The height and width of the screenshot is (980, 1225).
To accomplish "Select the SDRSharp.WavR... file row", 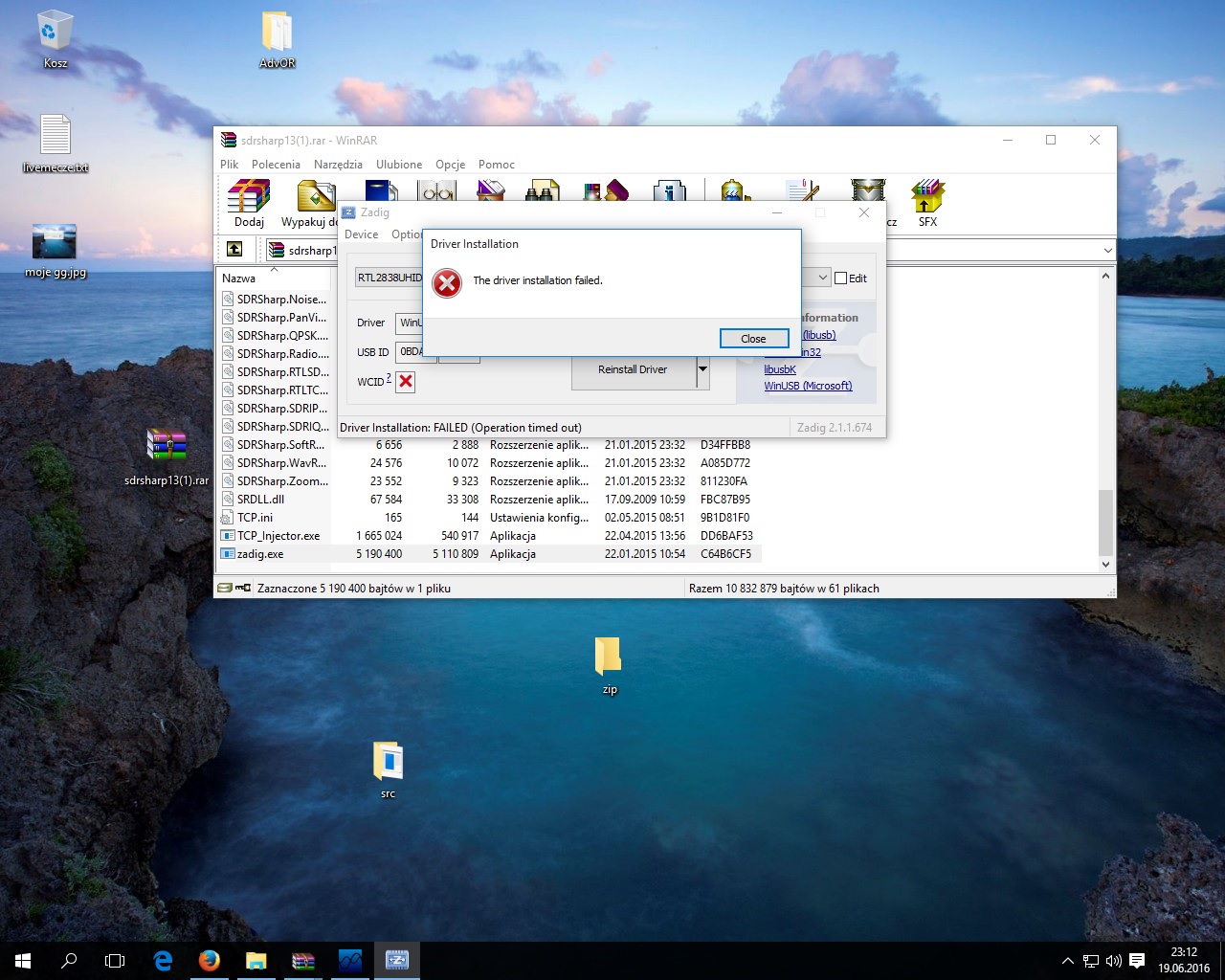I will [490, 463].
